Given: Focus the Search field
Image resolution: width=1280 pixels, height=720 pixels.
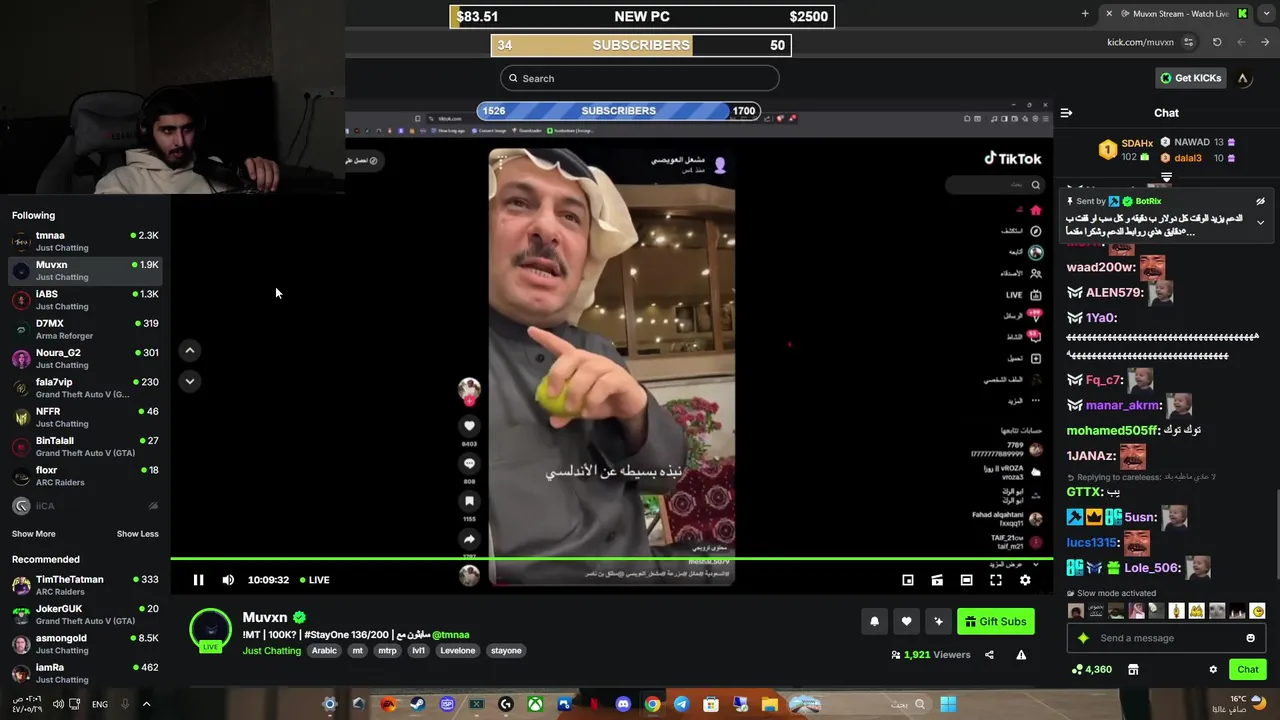Looking at the screenshot, I should (x=640, y=78).
